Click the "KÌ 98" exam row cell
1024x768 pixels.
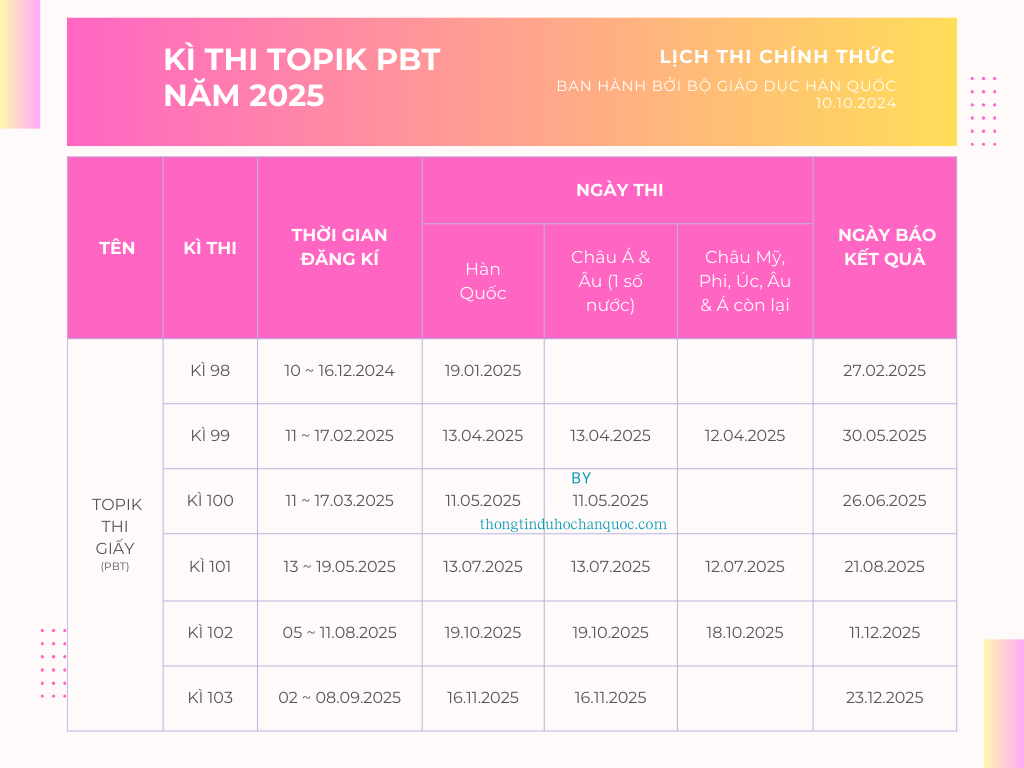pos(210,371)
